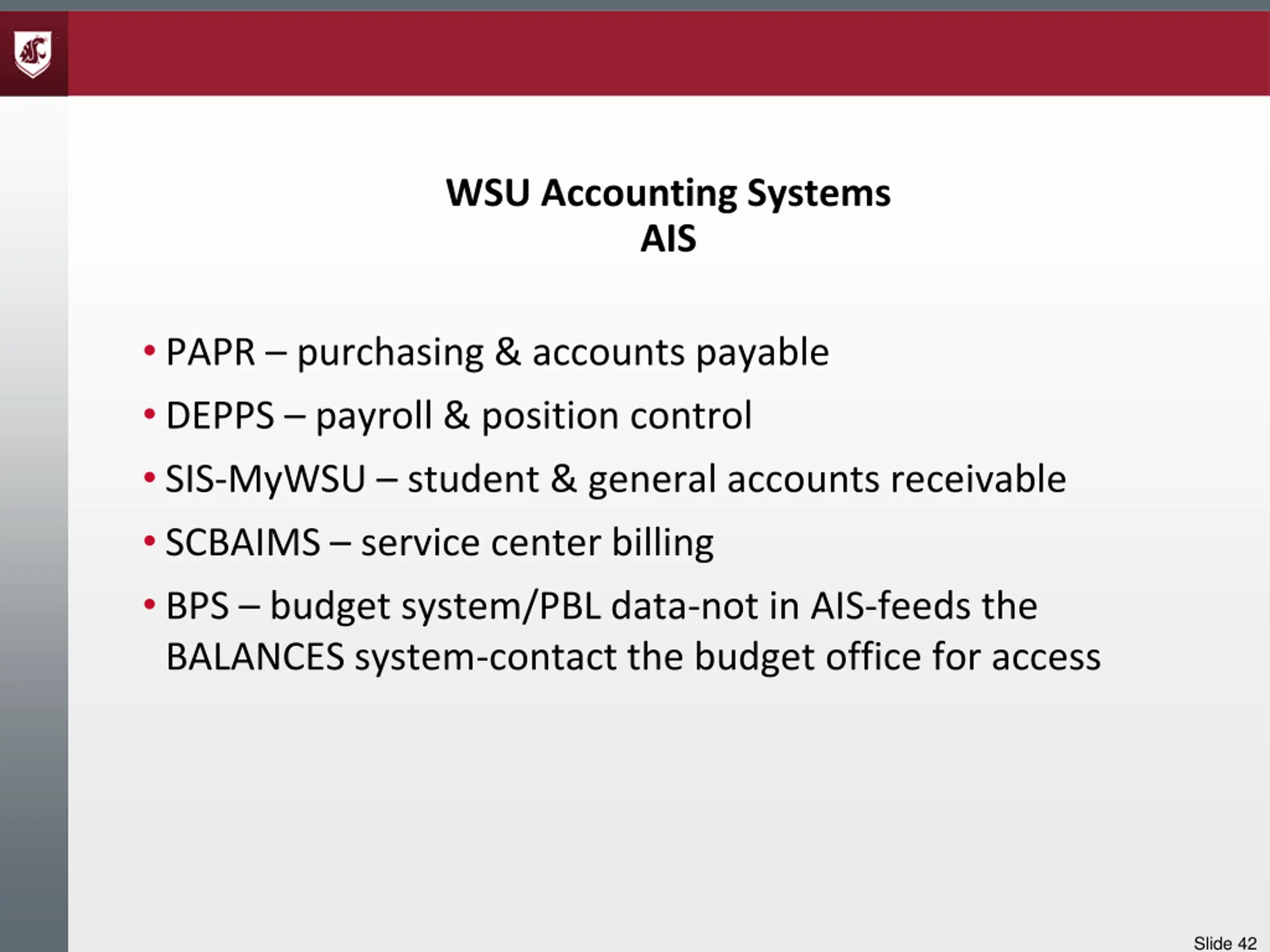Click the 'SIS-MyWSU' term
This screenshot has height=952, width=1270.
tap(265, 479)
